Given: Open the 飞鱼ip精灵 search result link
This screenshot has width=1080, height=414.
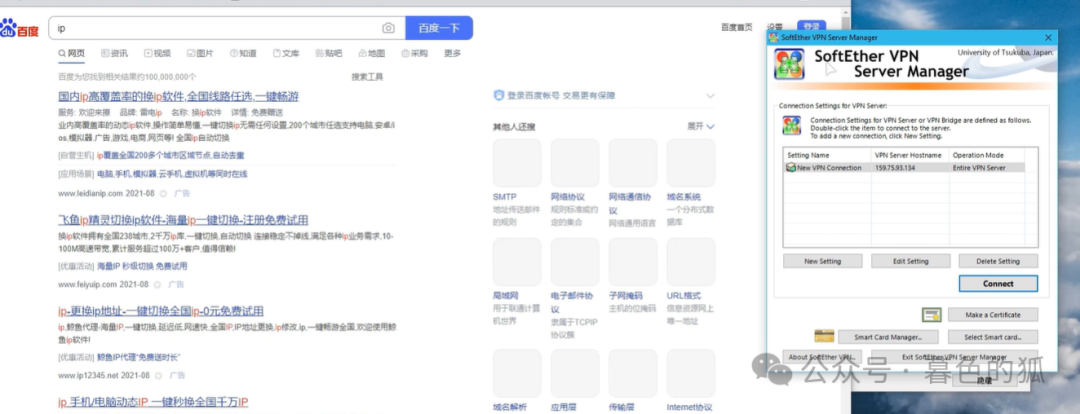Looking at the screenshot, I should [183, 219].
